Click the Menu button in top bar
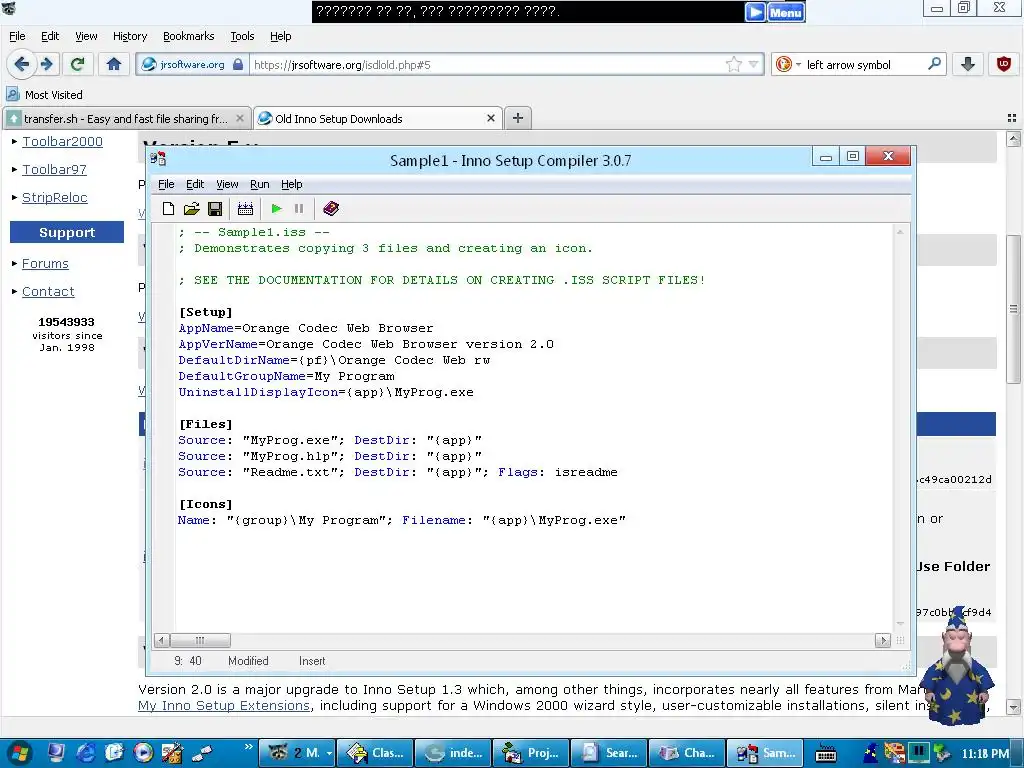1024x768 pixels. pyautogui.click(x=786, y=12)
